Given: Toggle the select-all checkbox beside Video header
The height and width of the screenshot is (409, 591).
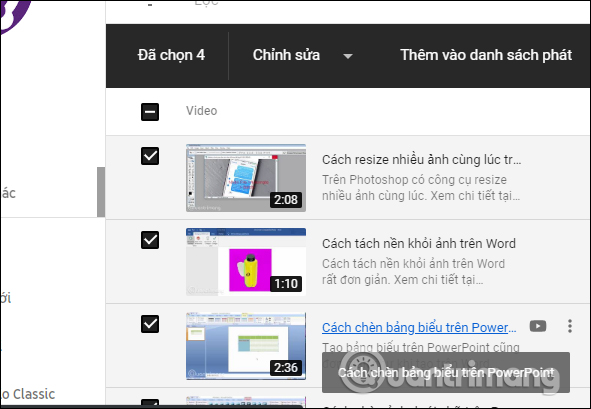Looking at the screenshot, I should click(x=150, y=112).
